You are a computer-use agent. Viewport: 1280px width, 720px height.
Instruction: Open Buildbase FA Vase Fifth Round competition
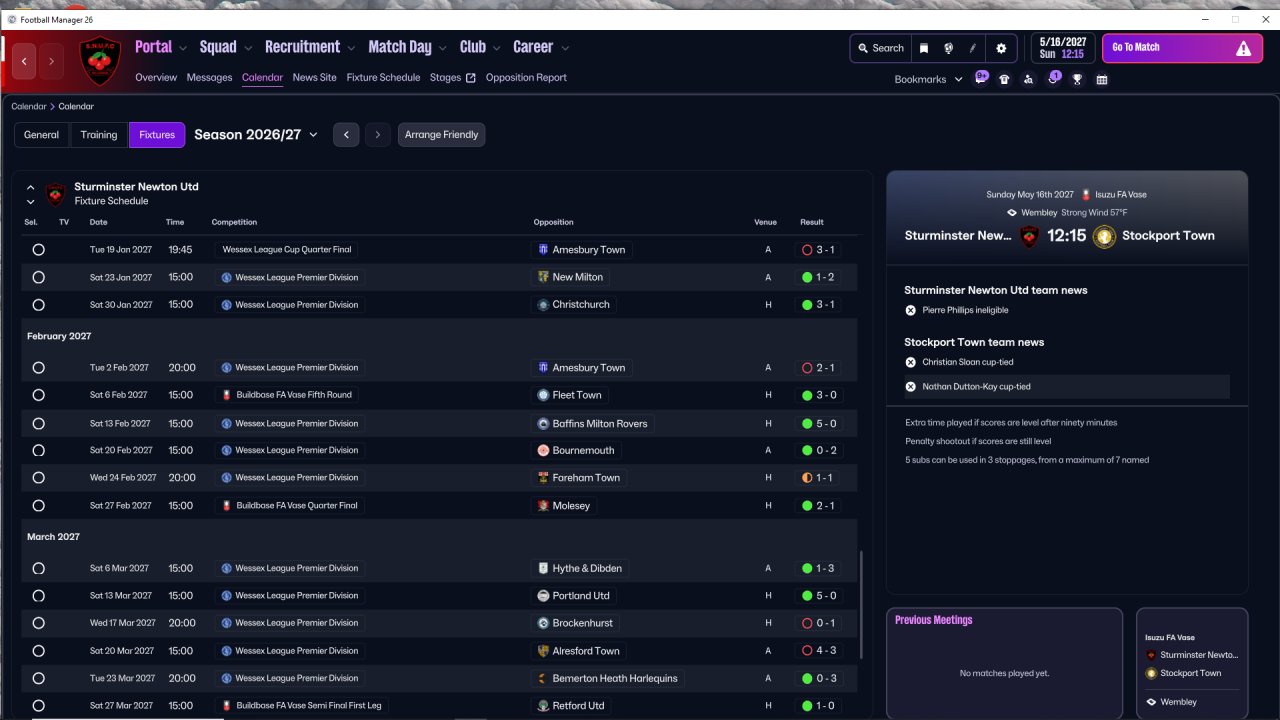click(x=286, y=395)
